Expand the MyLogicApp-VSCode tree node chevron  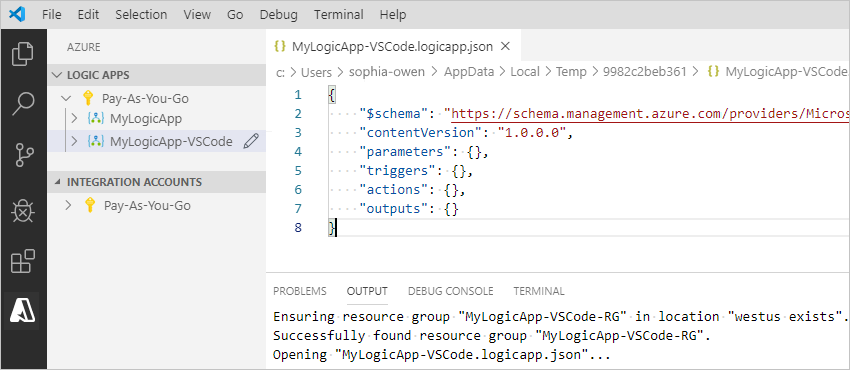(x=75, y=142)
